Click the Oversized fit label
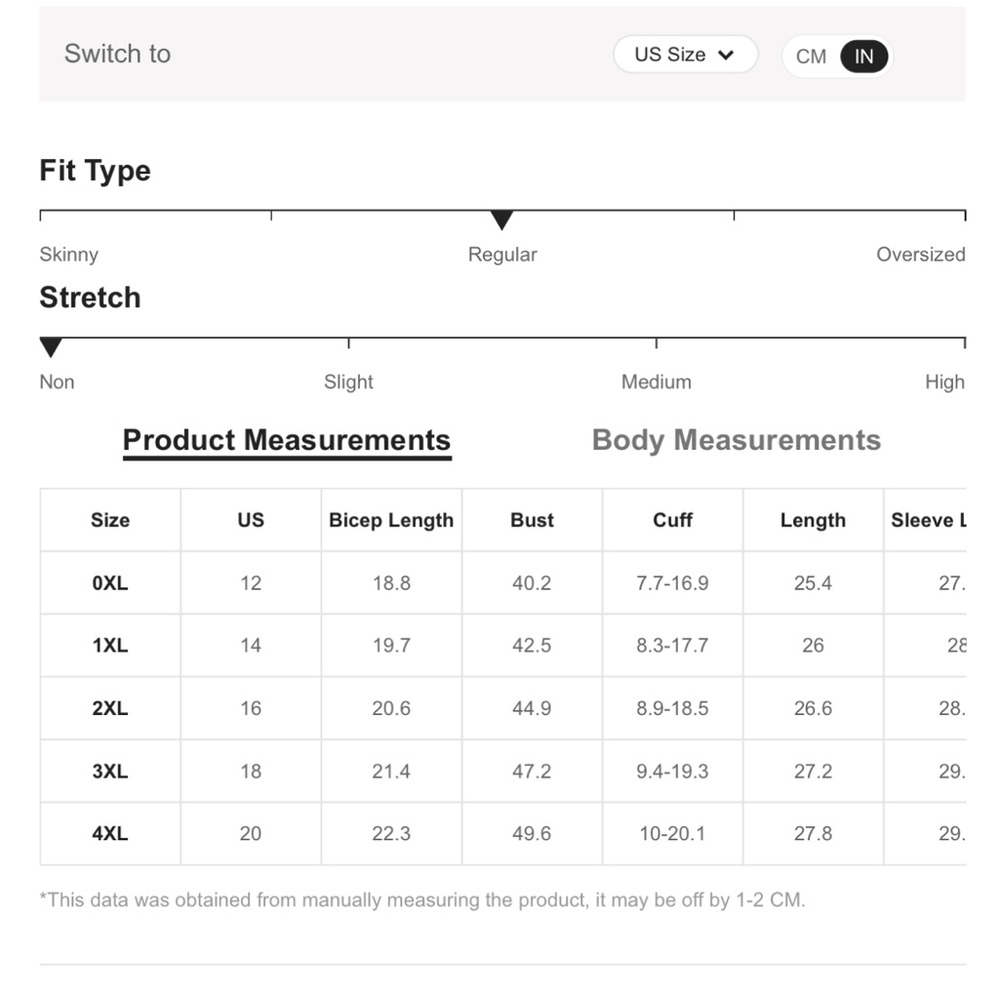The image size is (1000, 1000). click(x=920, y=254)
